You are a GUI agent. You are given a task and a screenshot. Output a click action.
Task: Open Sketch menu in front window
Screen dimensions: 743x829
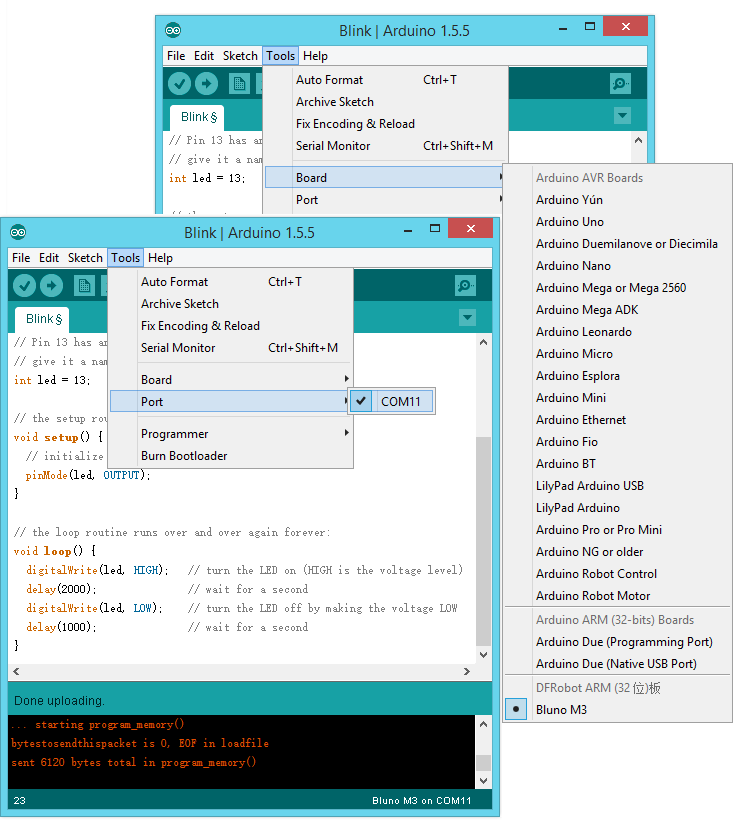click(x=85, y=258)
